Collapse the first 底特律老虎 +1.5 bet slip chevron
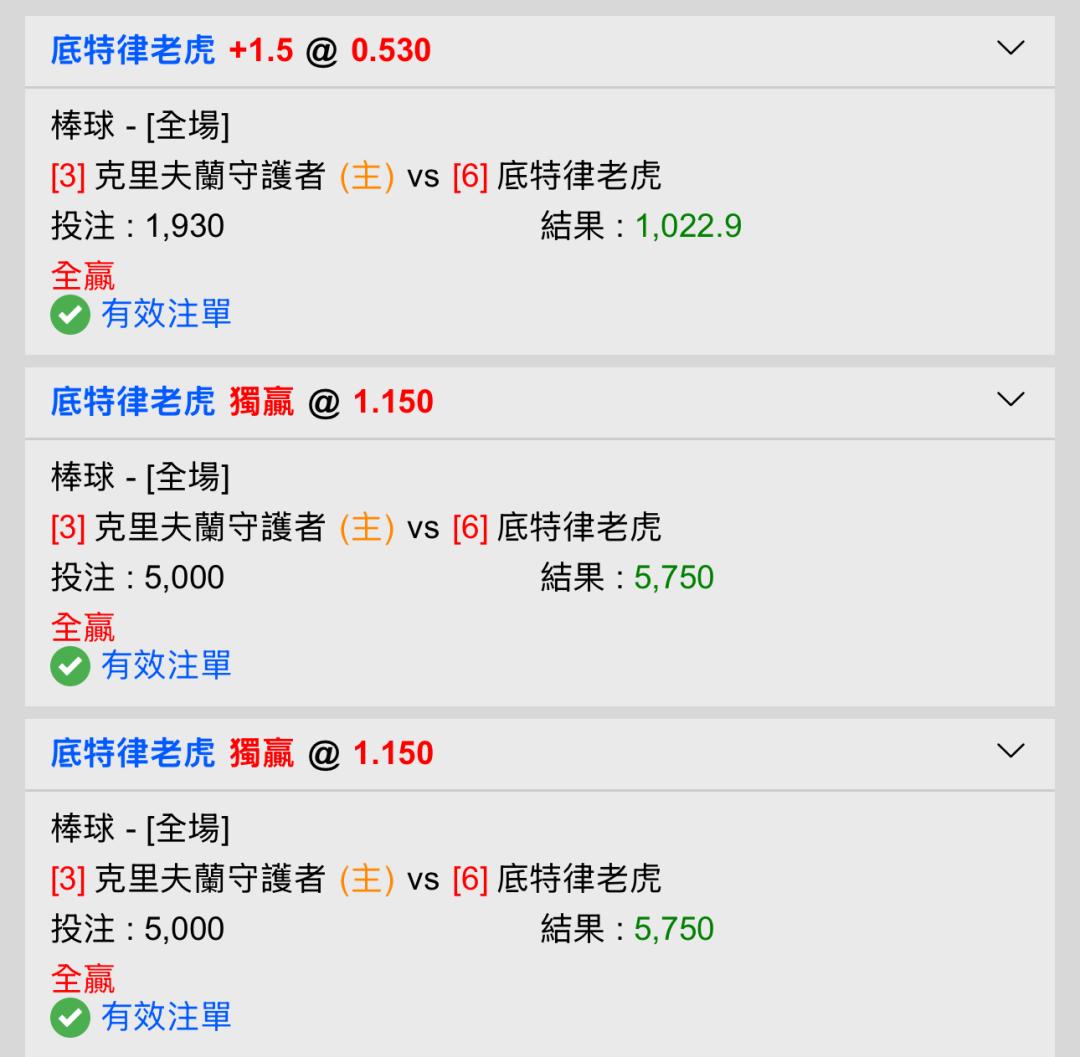 coord(1012,48)
